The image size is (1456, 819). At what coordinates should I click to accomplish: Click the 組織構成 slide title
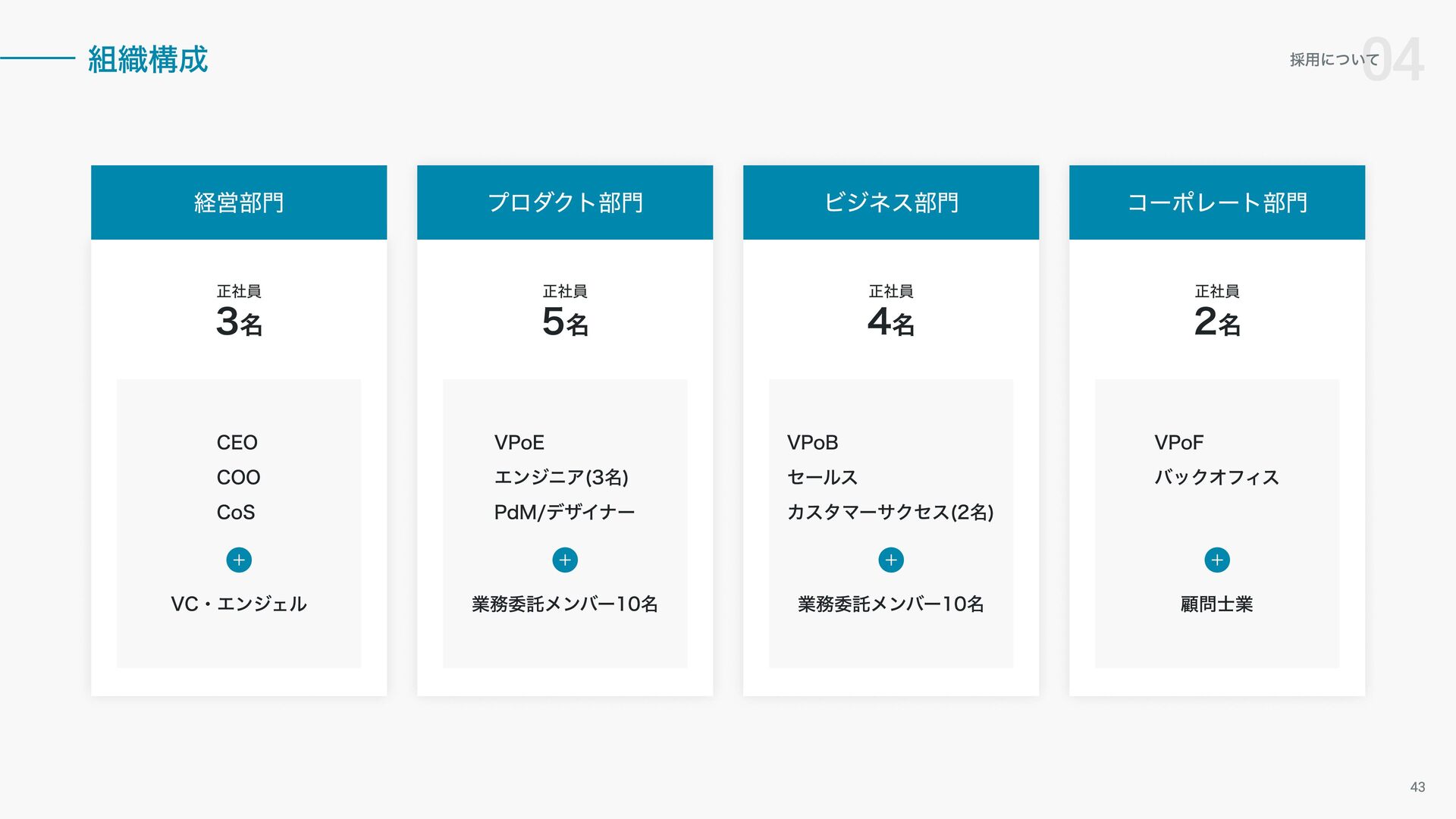(148, 59)
